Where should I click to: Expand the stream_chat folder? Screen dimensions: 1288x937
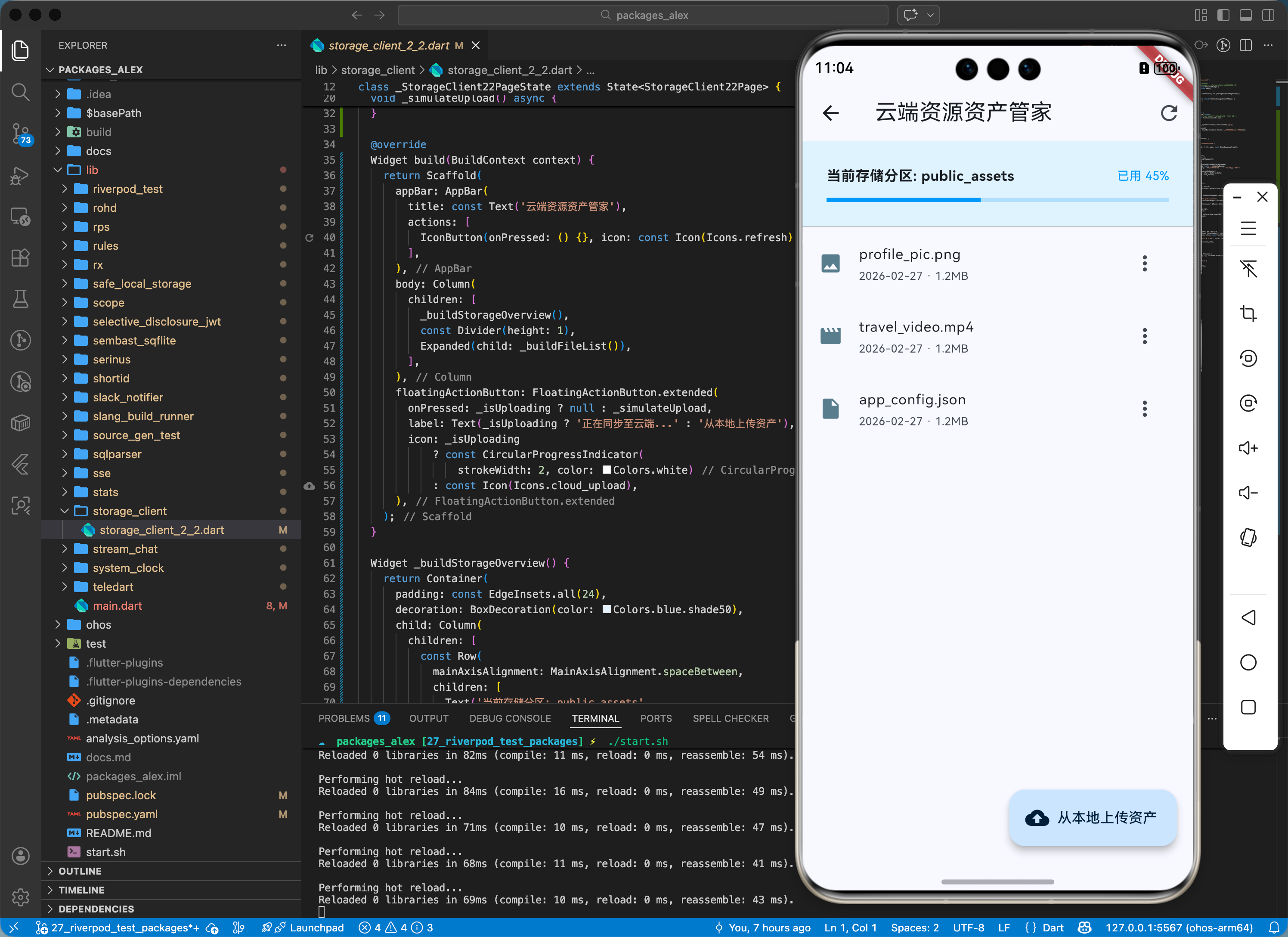click(x=125, y=549)
